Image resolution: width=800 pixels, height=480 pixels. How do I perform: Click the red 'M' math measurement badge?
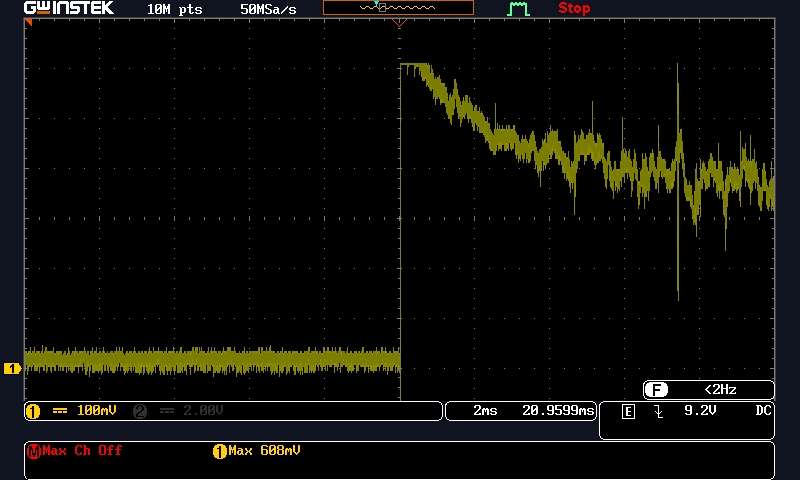click(34, 451)
